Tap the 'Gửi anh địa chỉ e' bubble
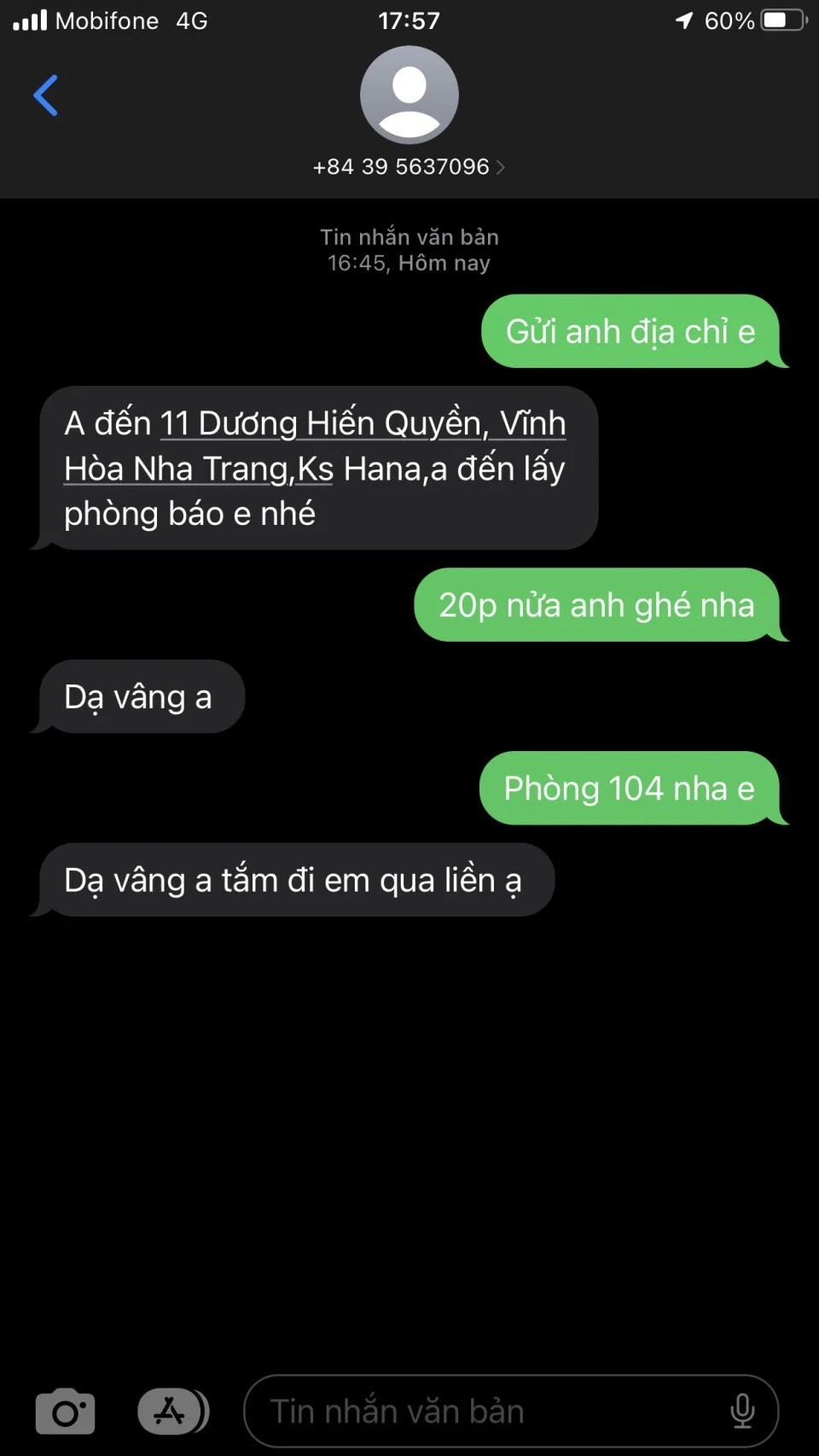This screenshot has width=819, height=1456. (x=630, y=331)
